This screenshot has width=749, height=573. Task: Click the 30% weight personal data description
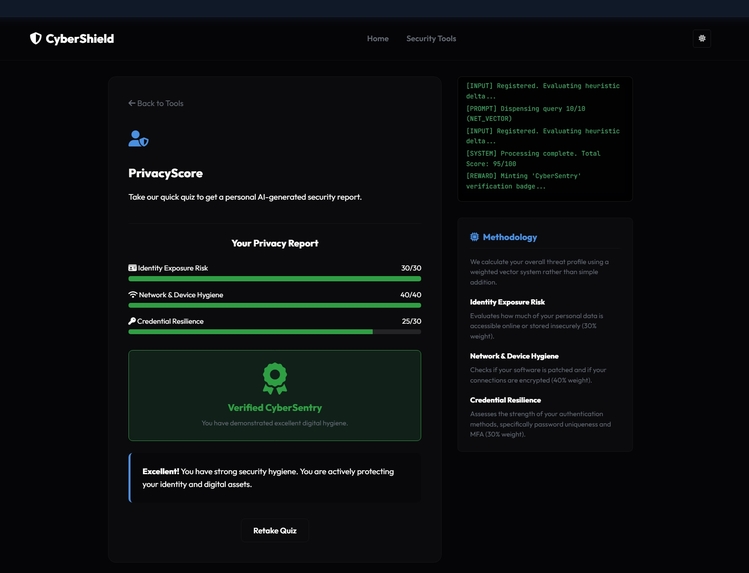[536, 326]
